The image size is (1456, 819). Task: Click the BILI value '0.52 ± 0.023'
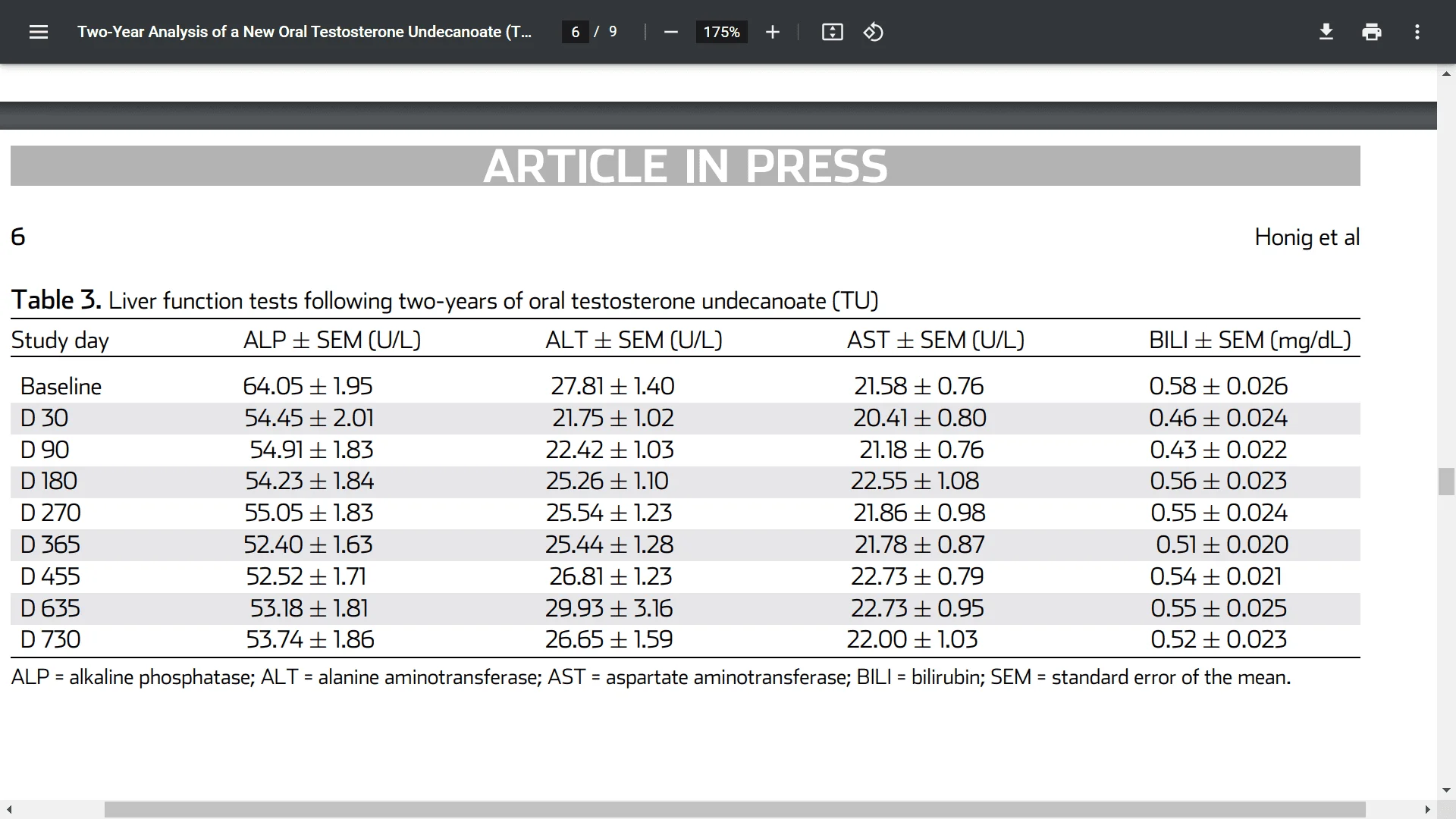1218,640
